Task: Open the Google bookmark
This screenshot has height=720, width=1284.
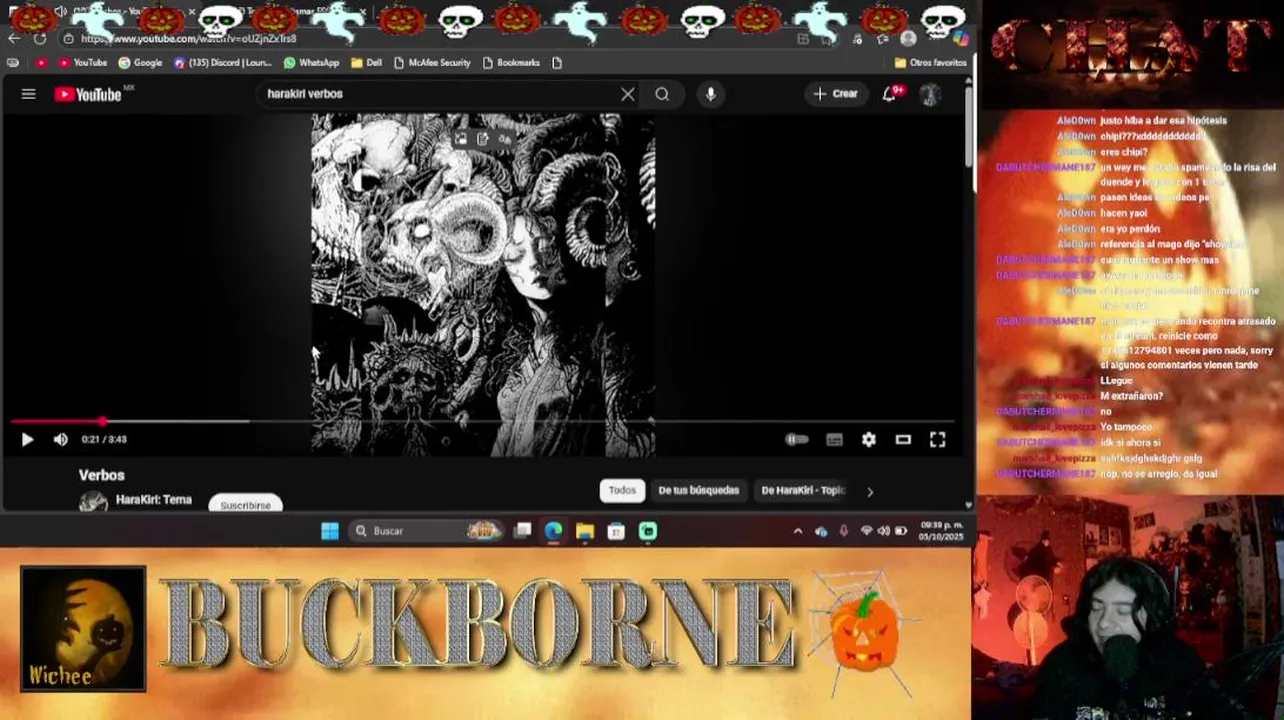Action: 140,62
